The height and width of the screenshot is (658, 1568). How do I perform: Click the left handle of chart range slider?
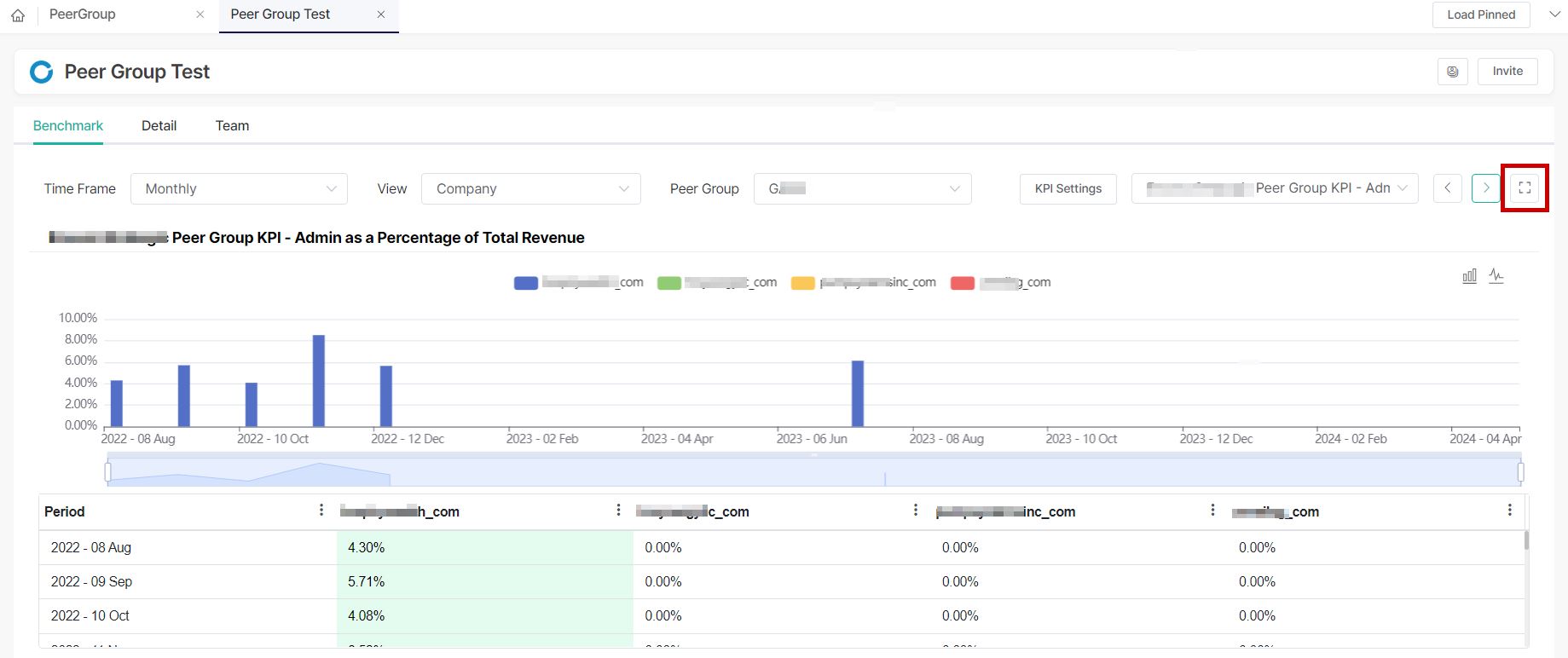coord(107,471)
